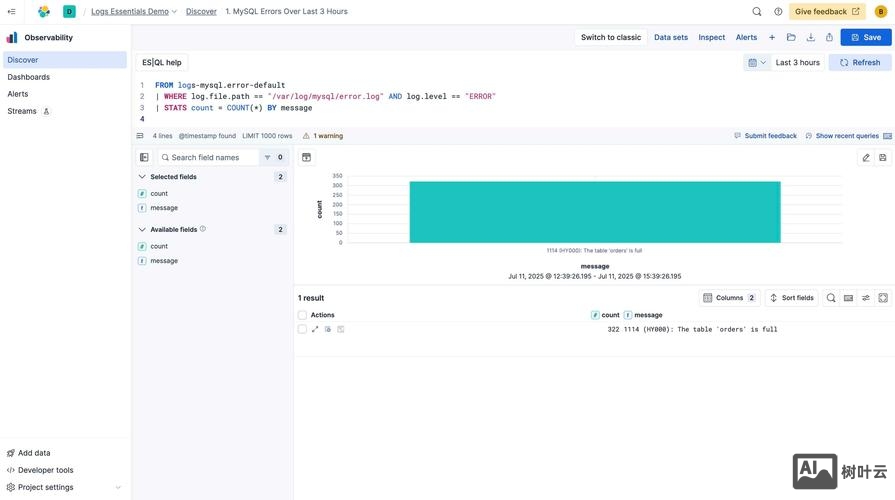Viewport: 895px width, 500px height.
Task: Click the 1 warning indicator
Action: pos(323,136)
